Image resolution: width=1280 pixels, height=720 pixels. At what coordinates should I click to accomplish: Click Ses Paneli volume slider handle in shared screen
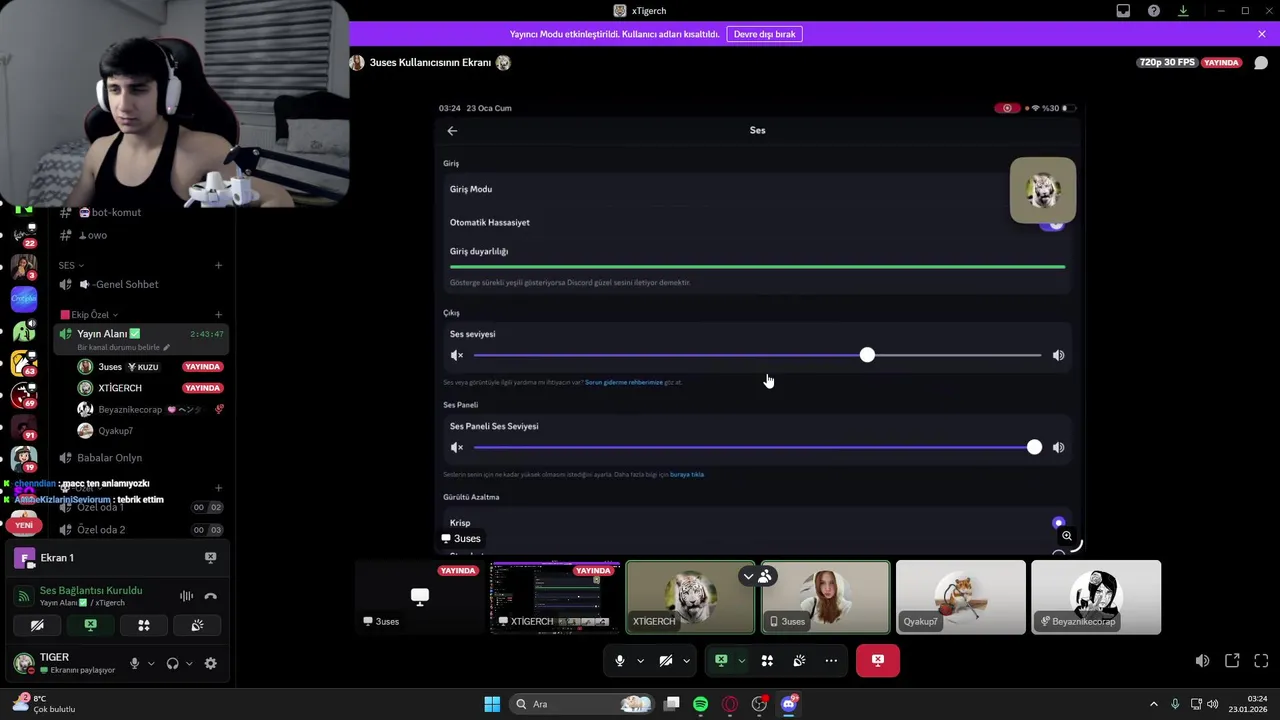(1034, 447)
